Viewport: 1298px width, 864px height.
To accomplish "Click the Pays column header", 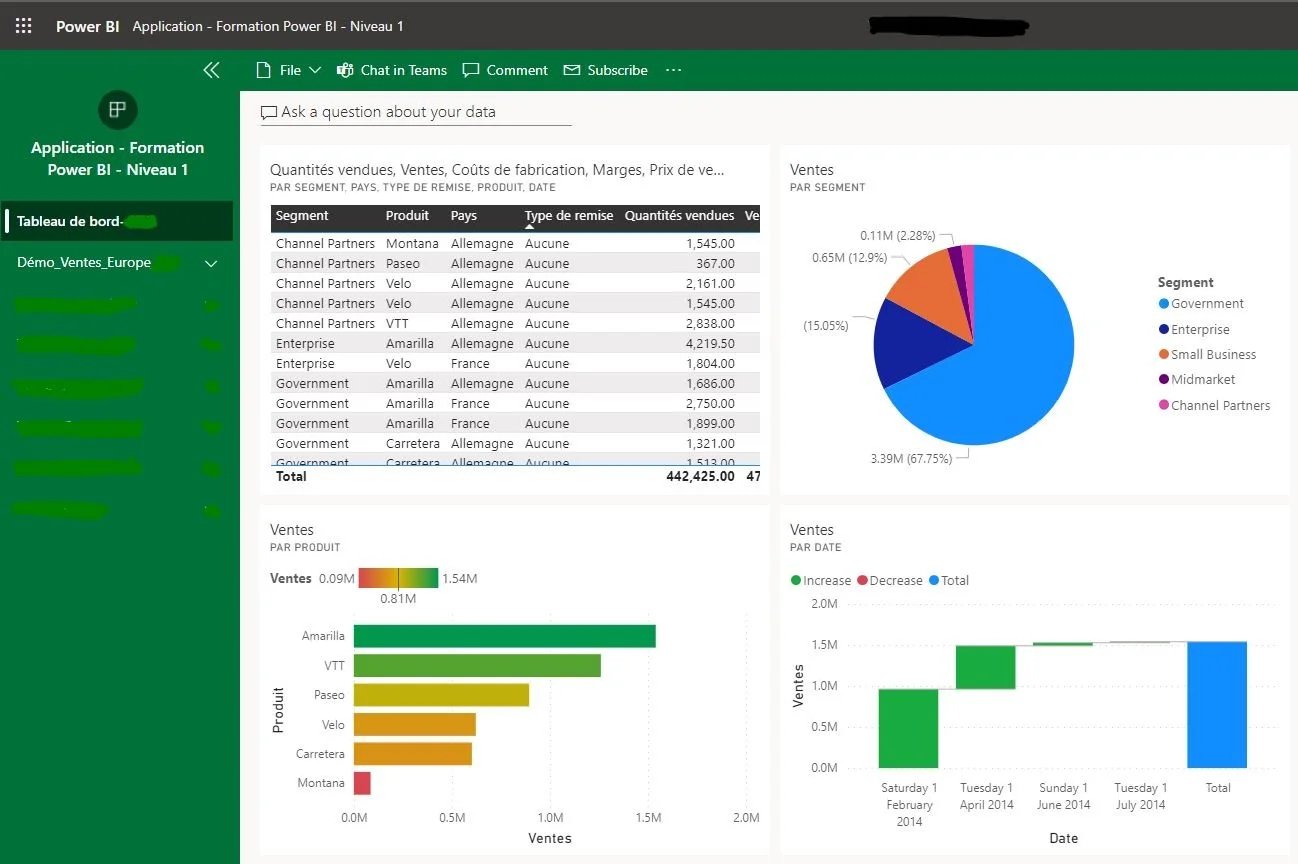I will click(x=464, y=216).
